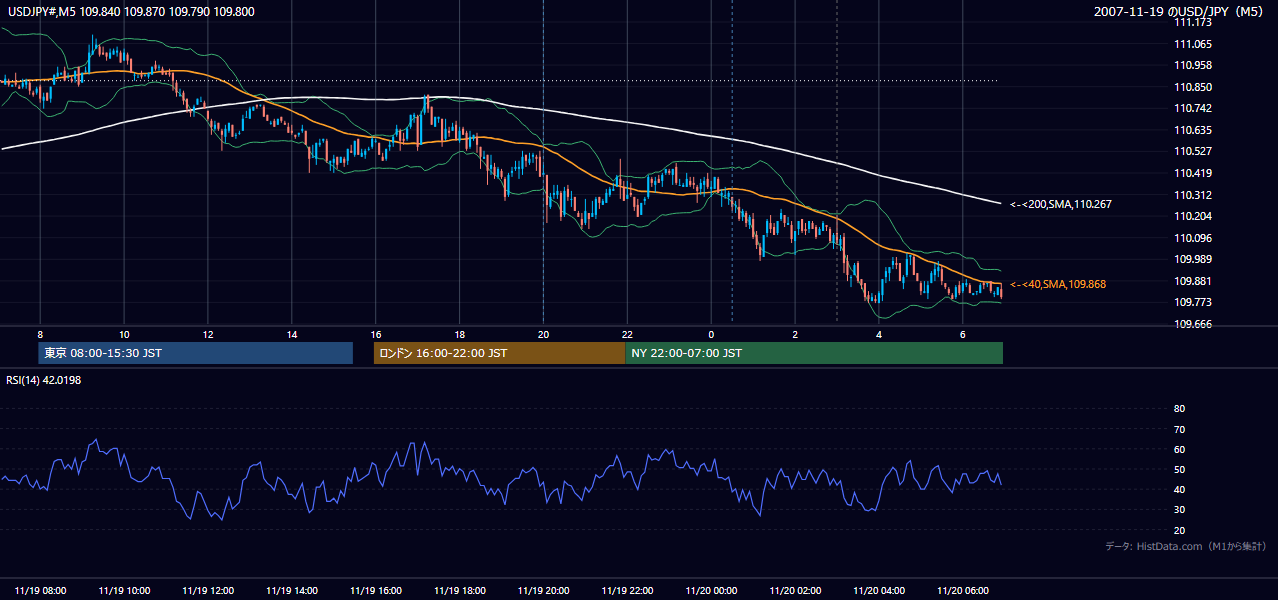Click price axis value 110.312
This screenshot has width=1278, height=600.
[x=1193, y=195]
